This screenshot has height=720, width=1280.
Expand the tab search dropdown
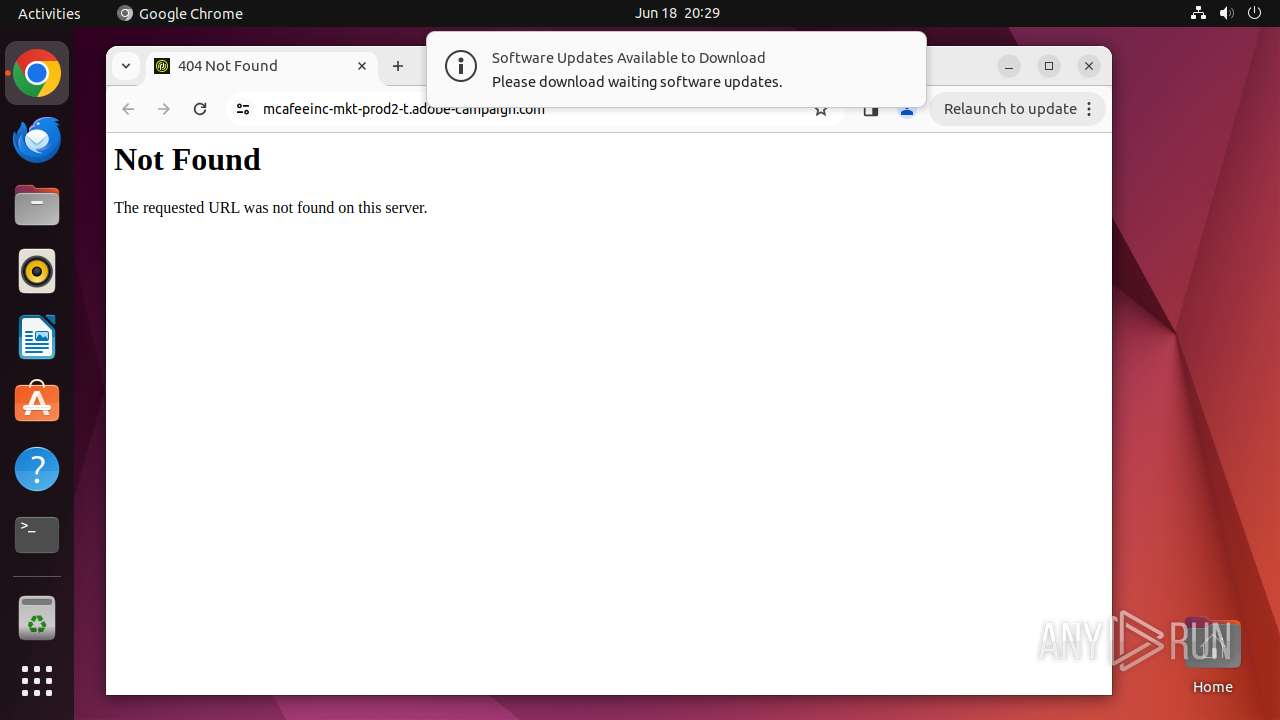(126, 66)
